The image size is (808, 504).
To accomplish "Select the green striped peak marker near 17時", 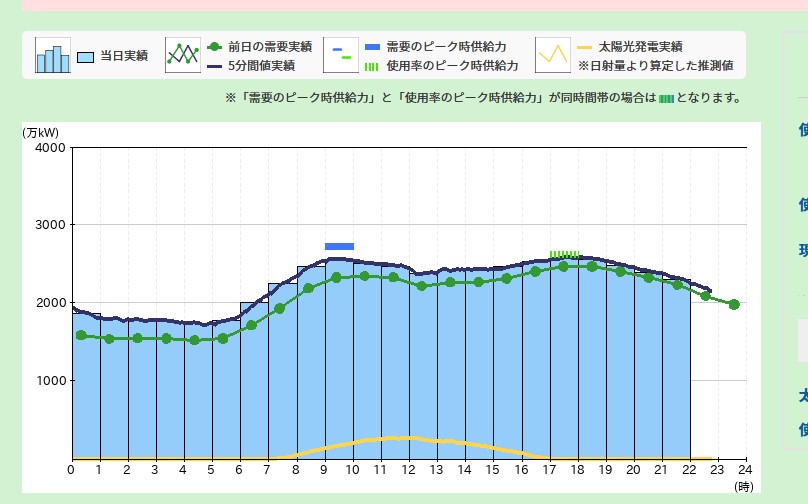I will point(564,254).
